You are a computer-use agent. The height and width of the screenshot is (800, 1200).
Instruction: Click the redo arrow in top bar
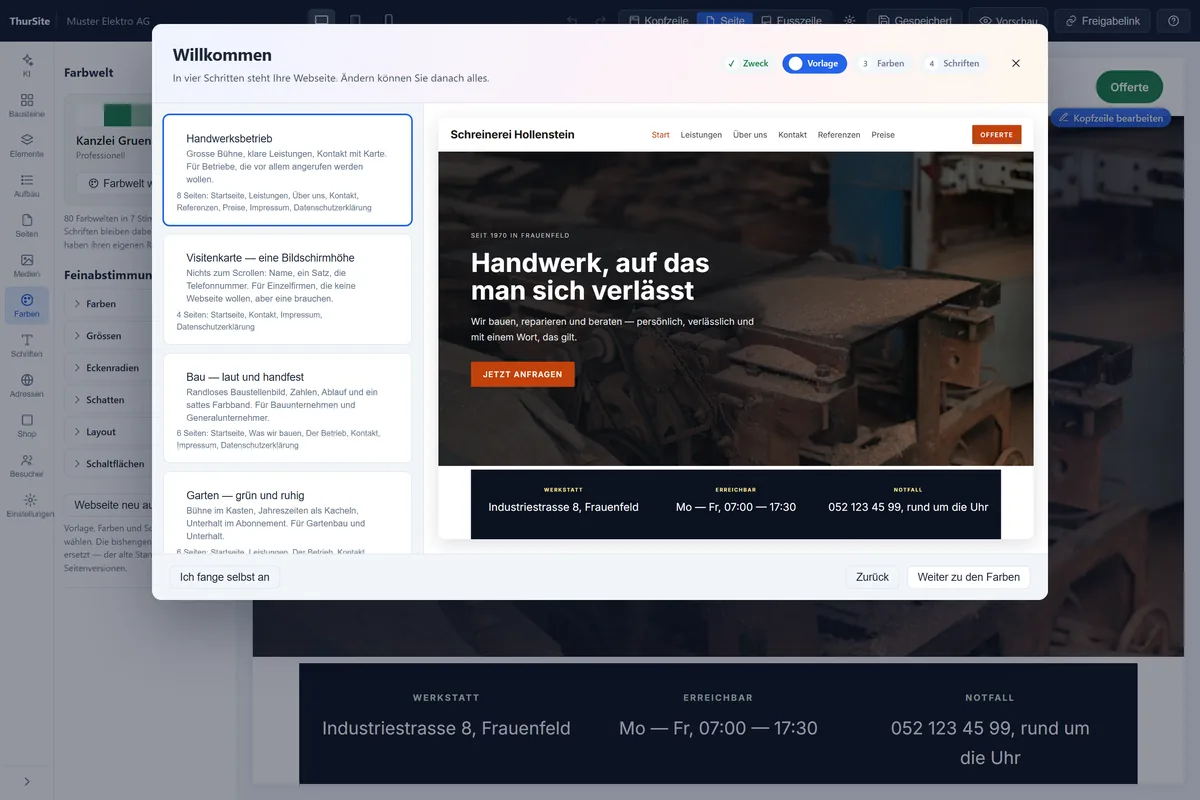[x=600, y=21]
